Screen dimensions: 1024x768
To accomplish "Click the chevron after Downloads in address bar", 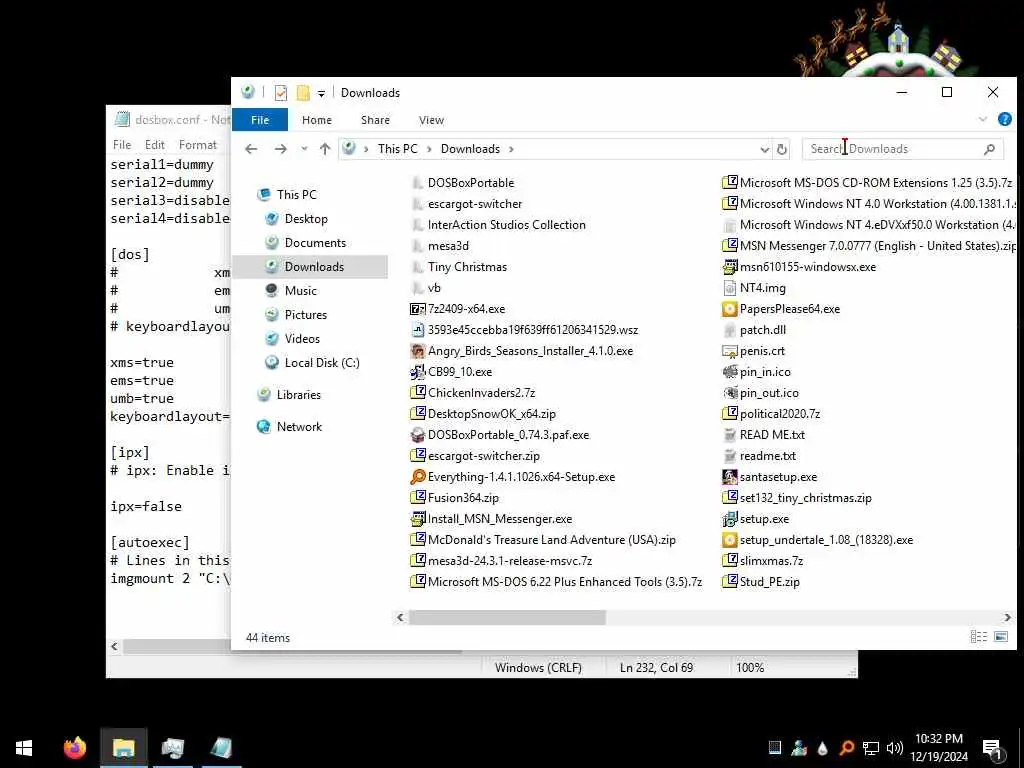I will [x=511, y=149].
